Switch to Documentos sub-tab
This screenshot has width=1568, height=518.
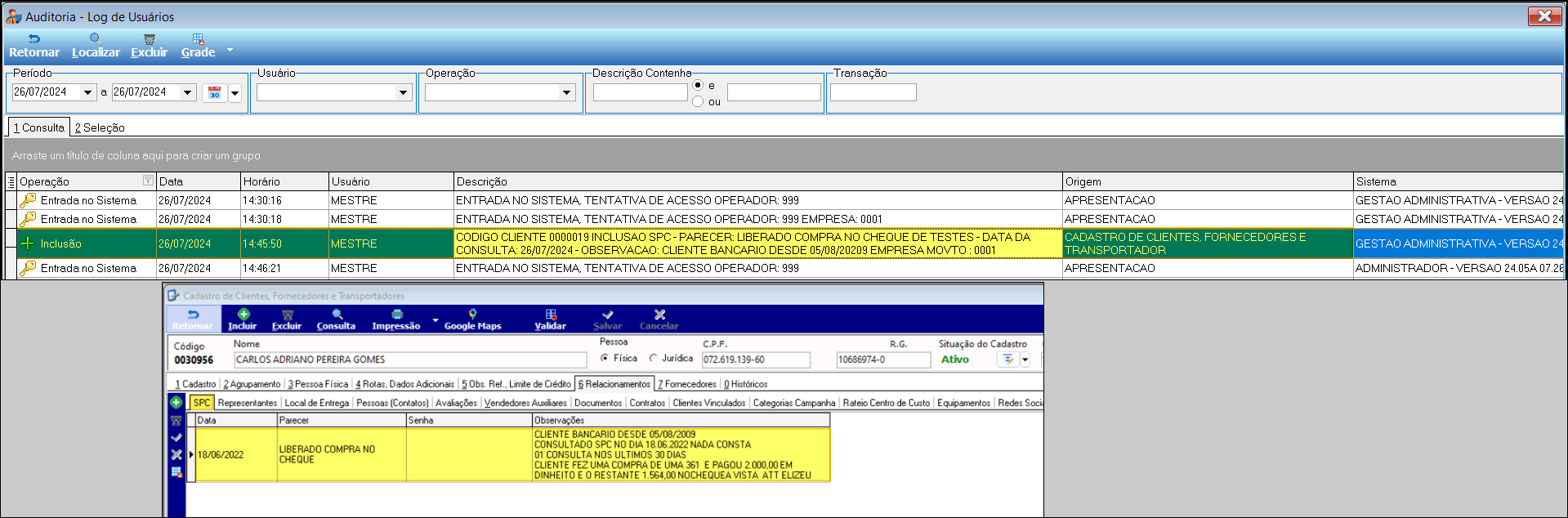598,403
